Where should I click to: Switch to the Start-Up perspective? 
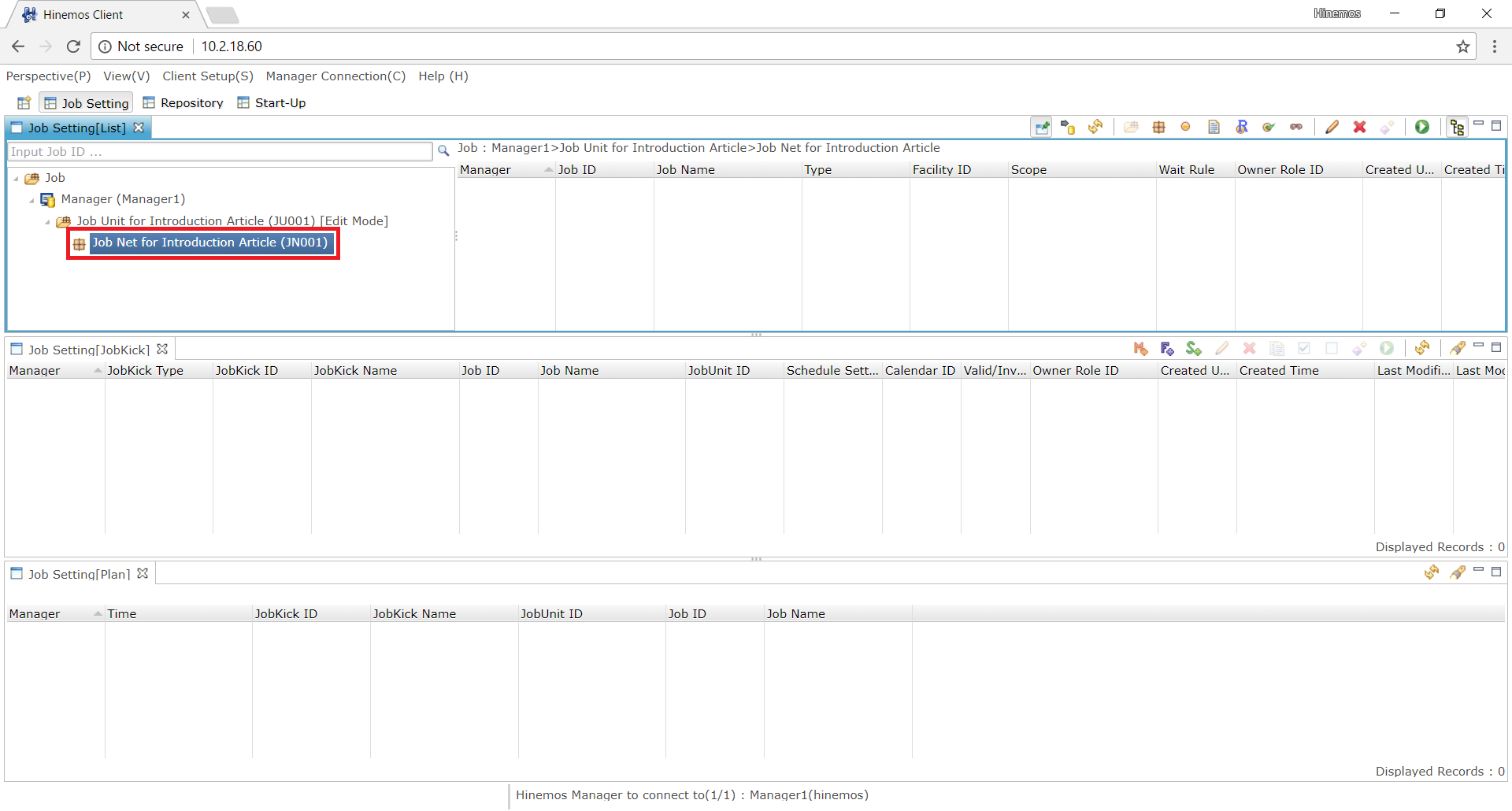click(272, 102)
